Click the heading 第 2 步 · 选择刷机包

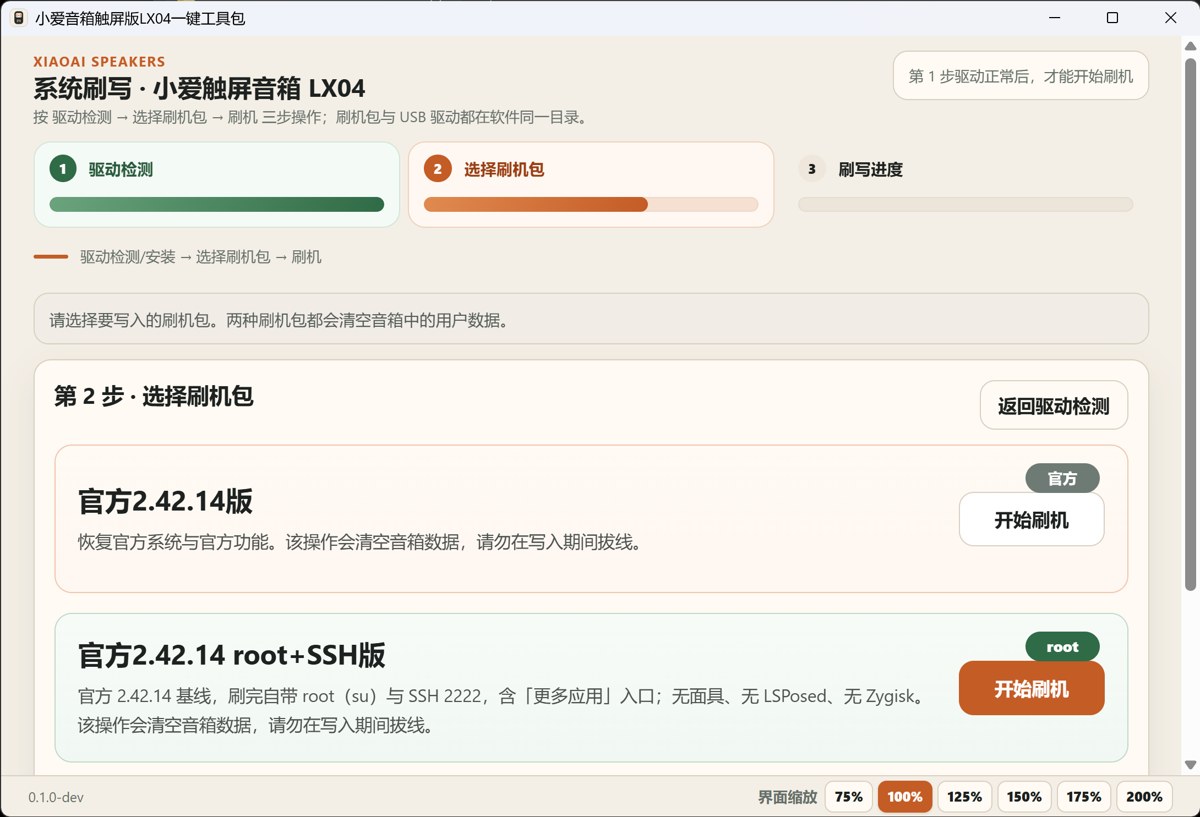point(154,396)
